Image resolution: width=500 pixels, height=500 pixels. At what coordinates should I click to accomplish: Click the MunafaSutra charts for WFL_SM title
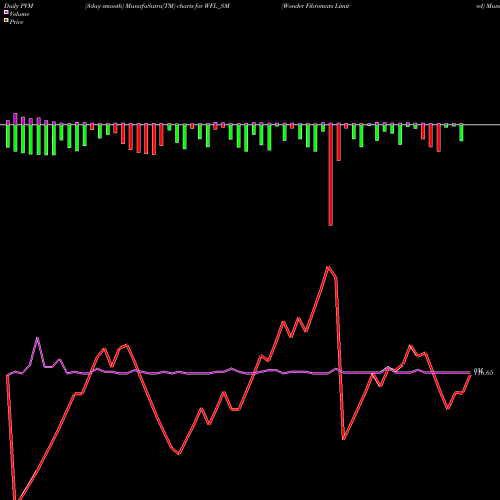click(x=157, y=6)
